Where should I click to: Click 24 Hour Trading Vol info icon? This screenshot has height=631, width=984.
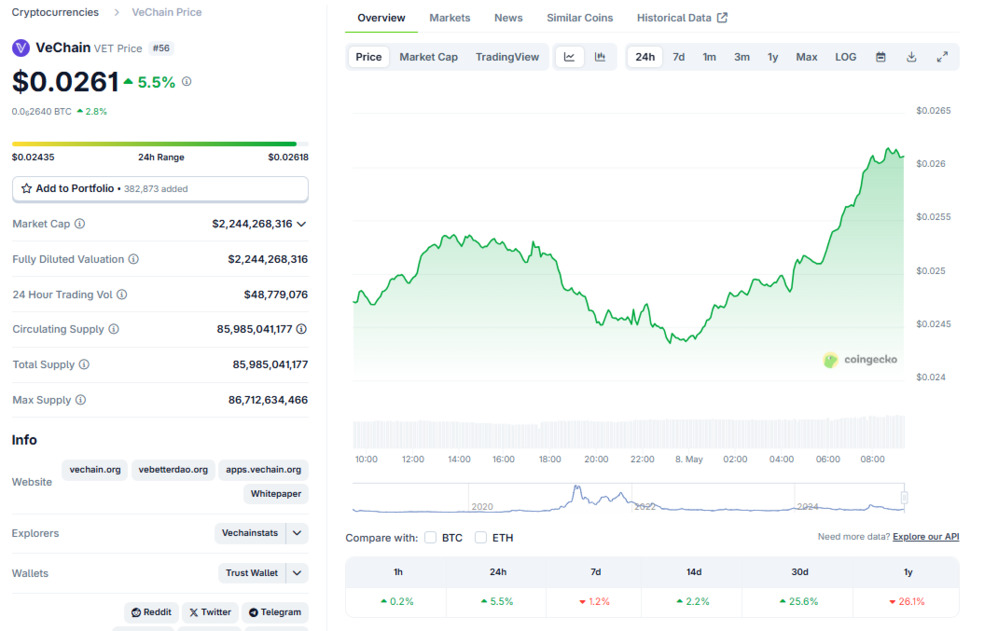(122, 294)
